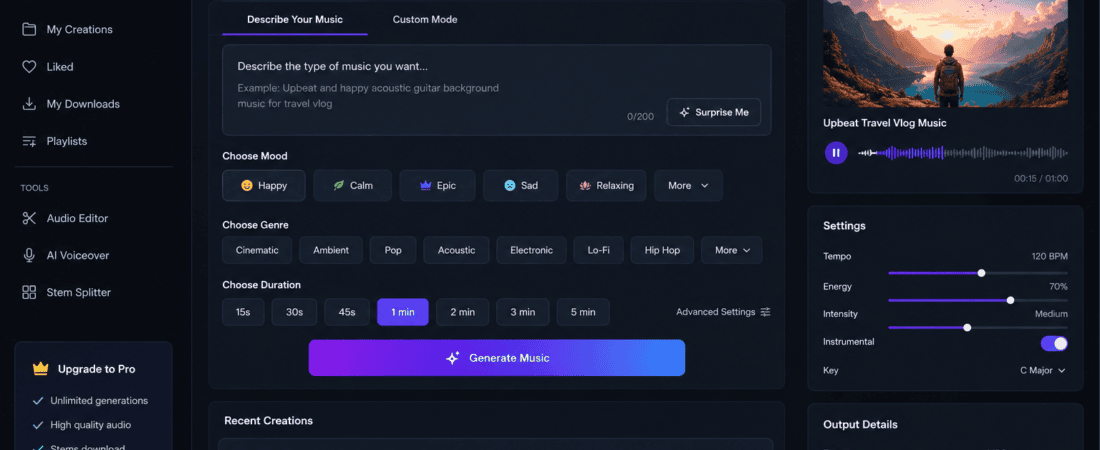The image size is (1100, 450).
Task: Click the 00:15 / 01:00 time readout
Action: click(1041, 178)
